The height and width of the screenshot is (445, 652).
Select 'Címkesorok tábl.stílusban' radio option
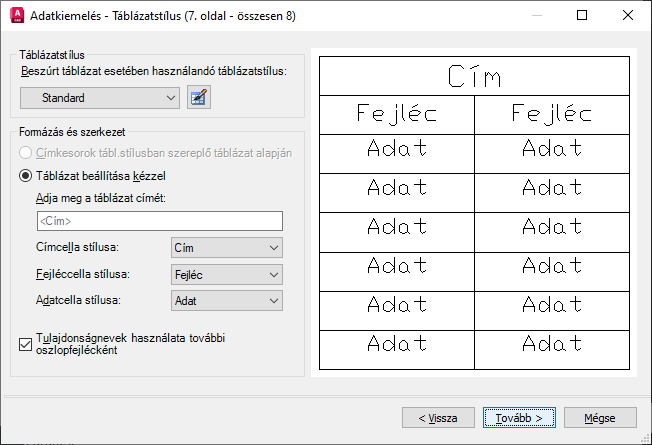click(x=27, y=153)
